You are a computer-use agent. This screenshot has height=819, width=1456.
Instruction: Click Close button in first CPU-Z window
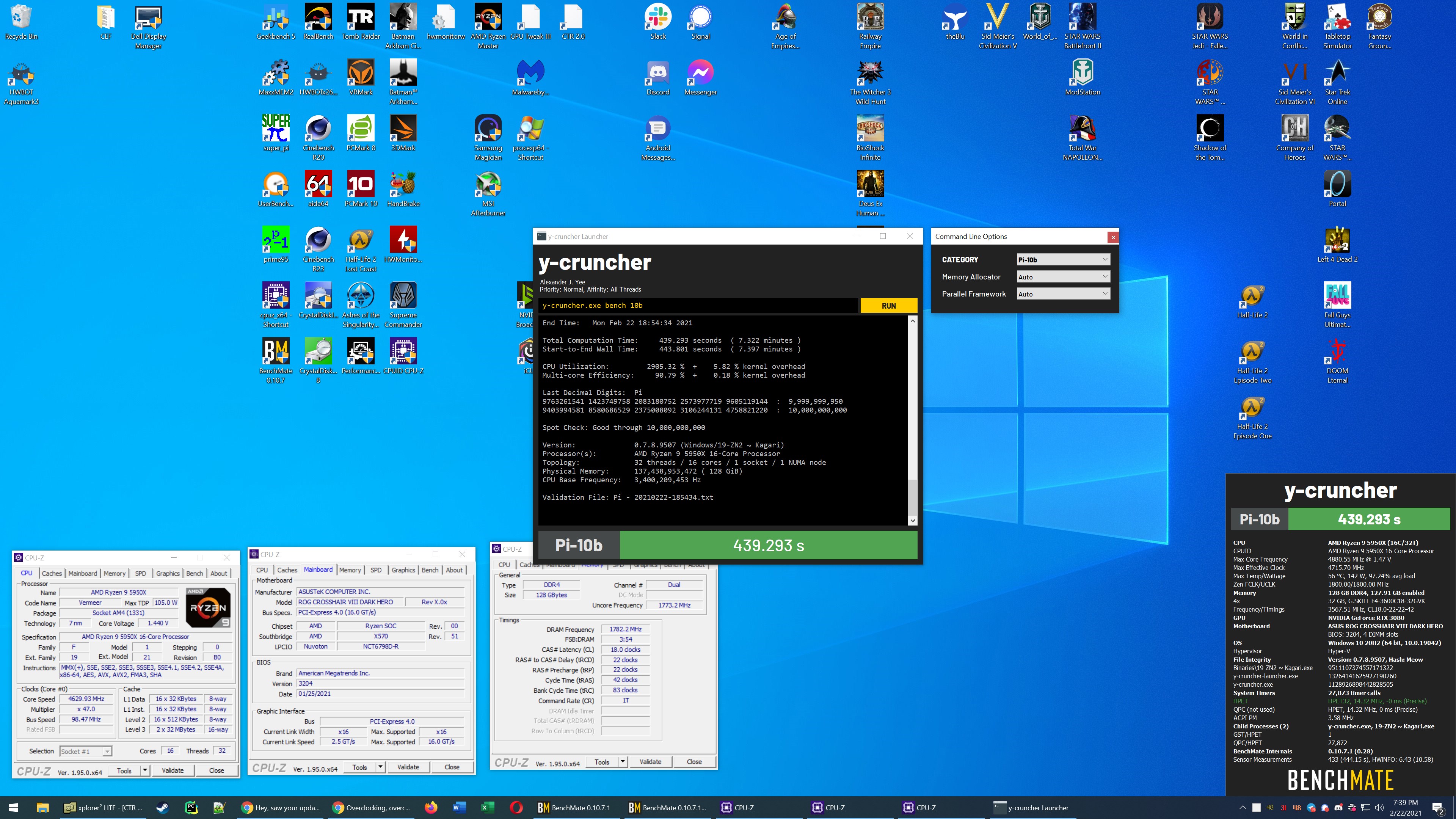click(x=217, y=770)
